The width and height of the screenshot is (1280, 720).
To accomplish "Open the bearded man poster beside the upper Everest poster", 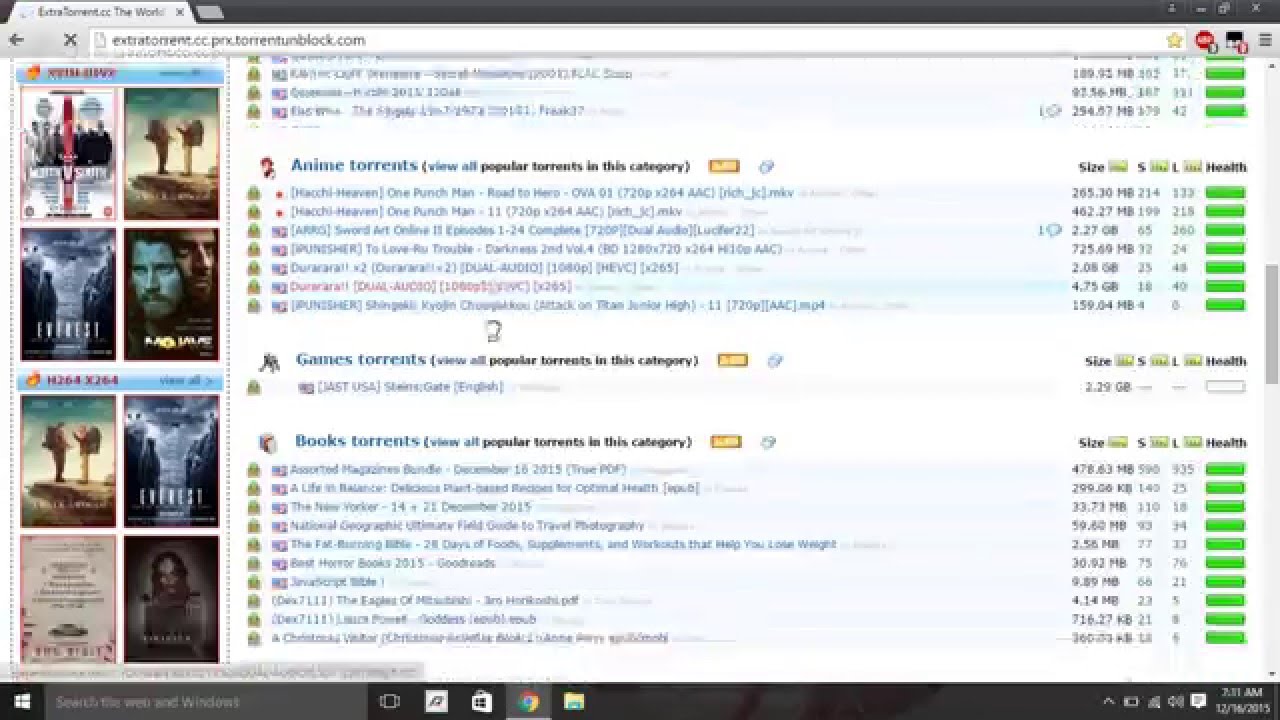I will (x=171, y=294).
